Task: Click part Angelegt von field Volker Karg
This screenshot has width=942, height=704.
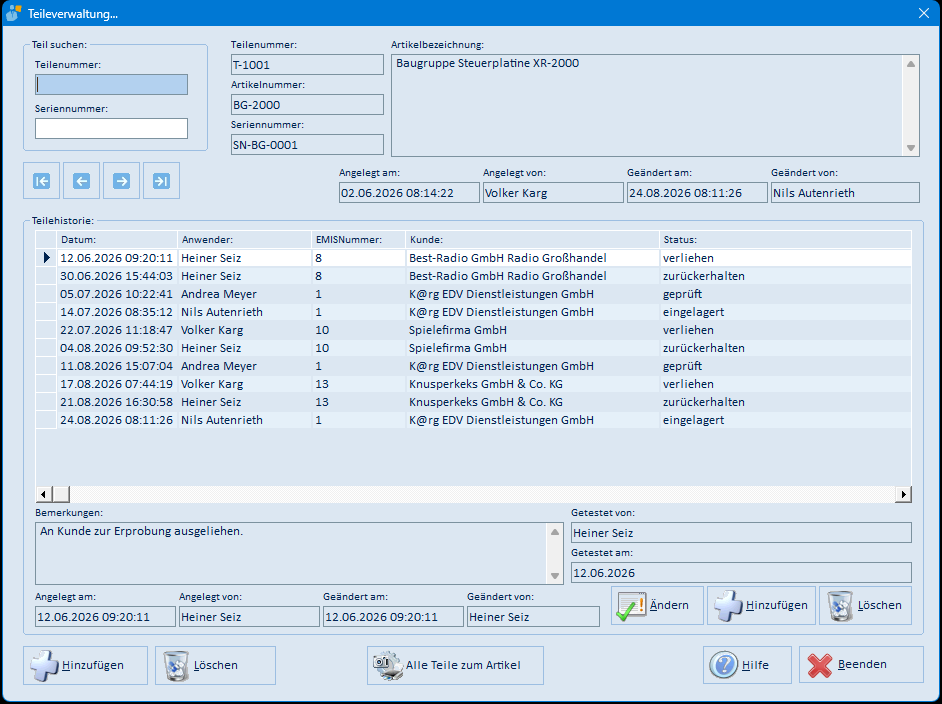Action: [553, 193]
